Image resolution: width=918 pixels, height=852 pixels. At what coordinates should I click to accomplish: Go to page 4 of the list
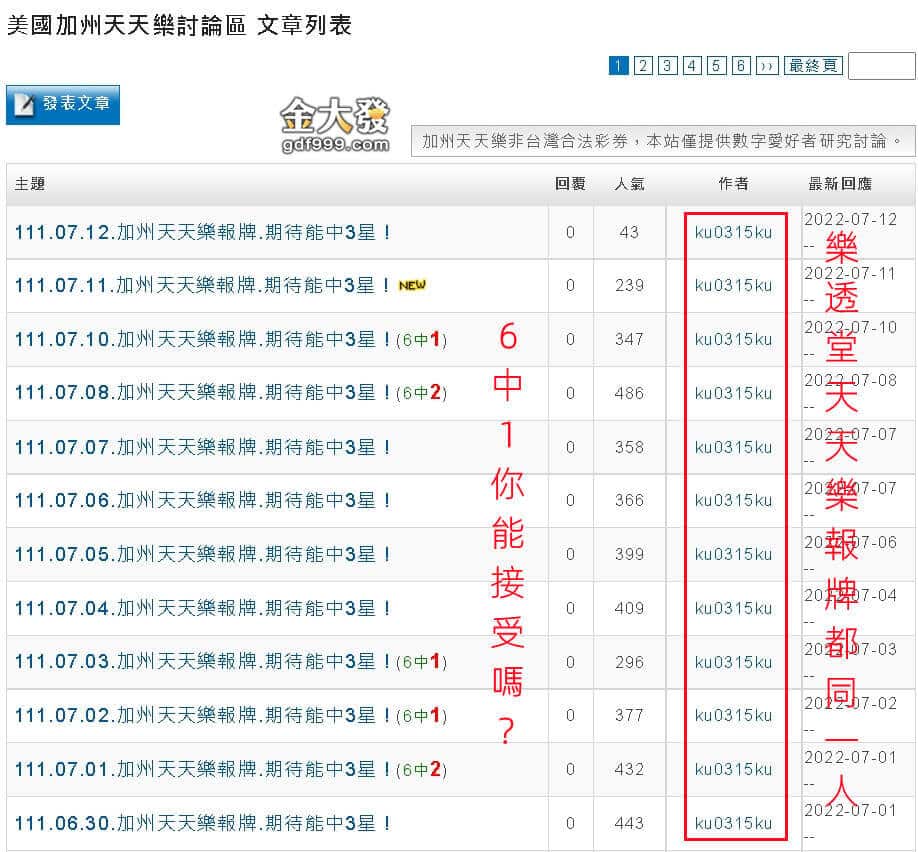click(x=692, y=66)
